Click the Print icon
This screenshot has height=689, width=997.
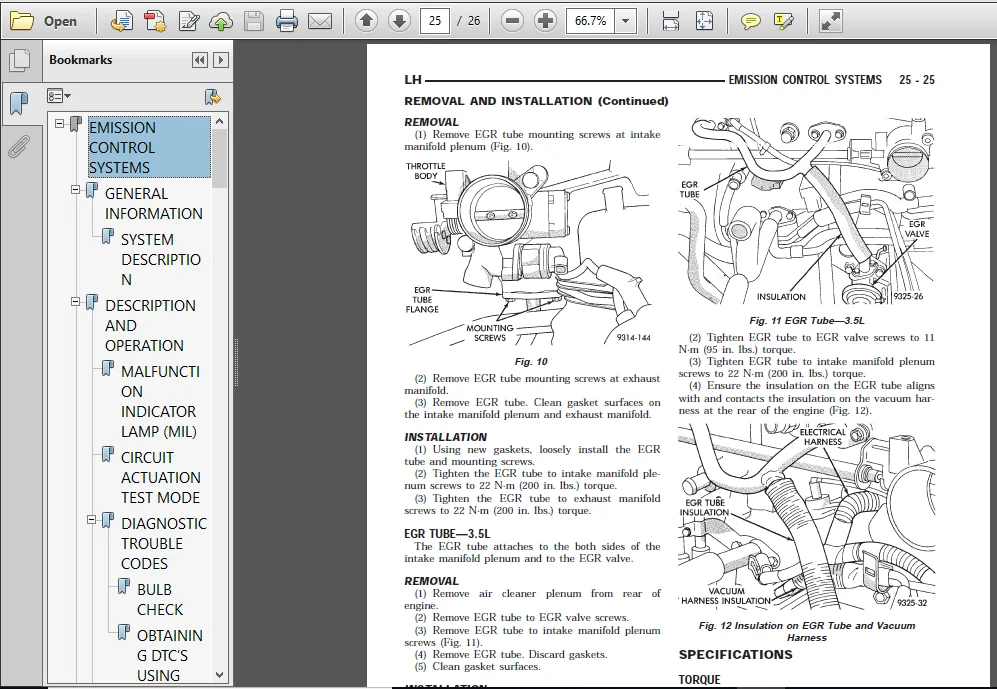coord(287,21)
